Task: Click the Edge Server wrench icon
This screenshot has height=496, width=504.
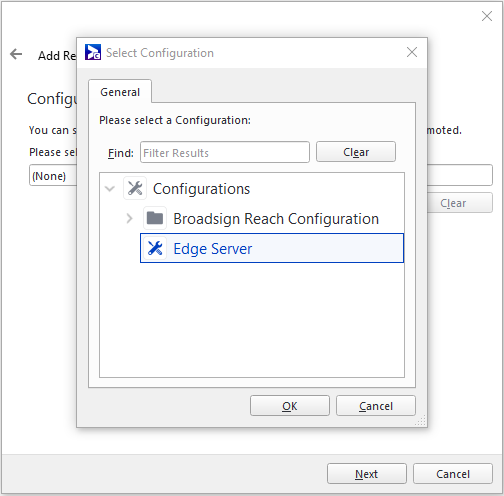Action: point(155,248)
